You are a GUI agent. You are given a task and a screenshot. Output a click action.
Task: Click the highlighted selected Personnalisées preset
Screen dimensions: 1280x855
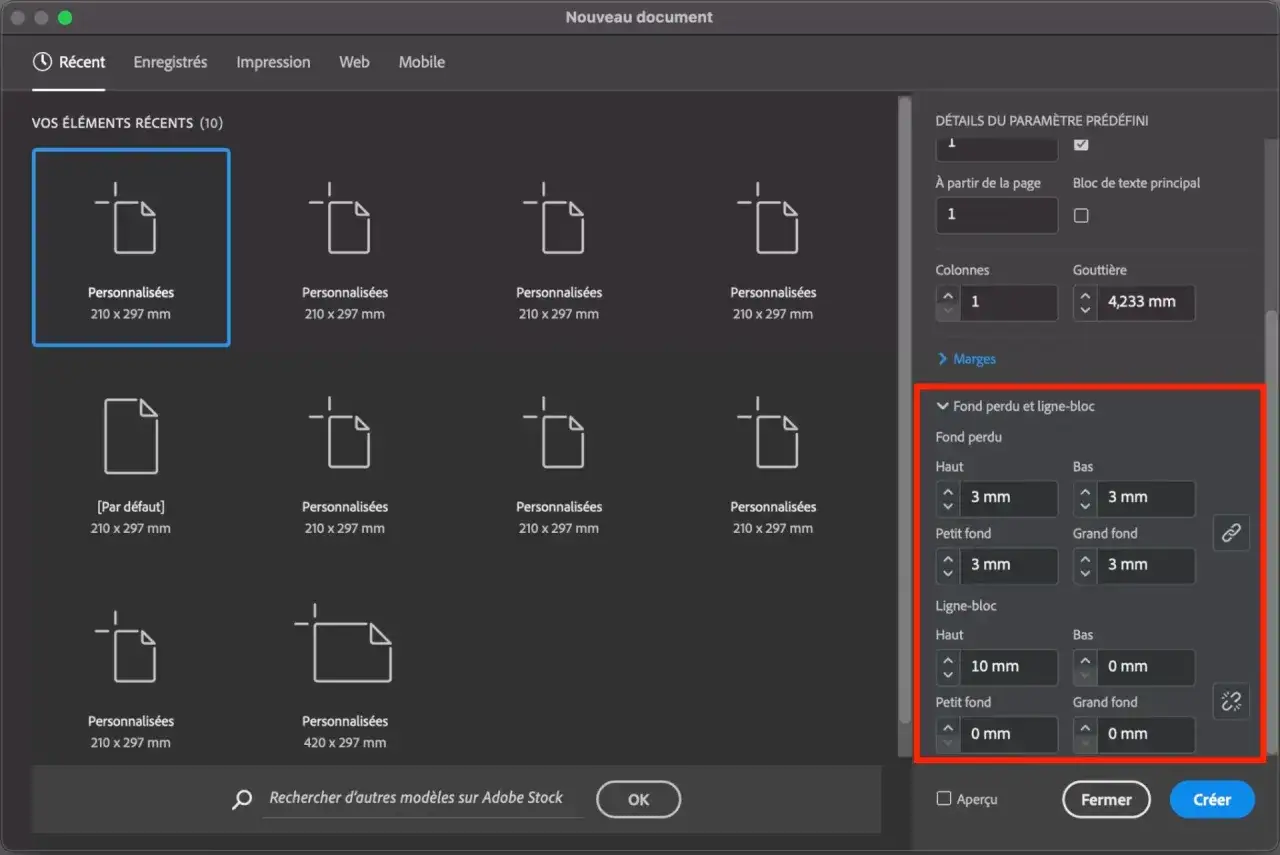click(x=131, y=247)
